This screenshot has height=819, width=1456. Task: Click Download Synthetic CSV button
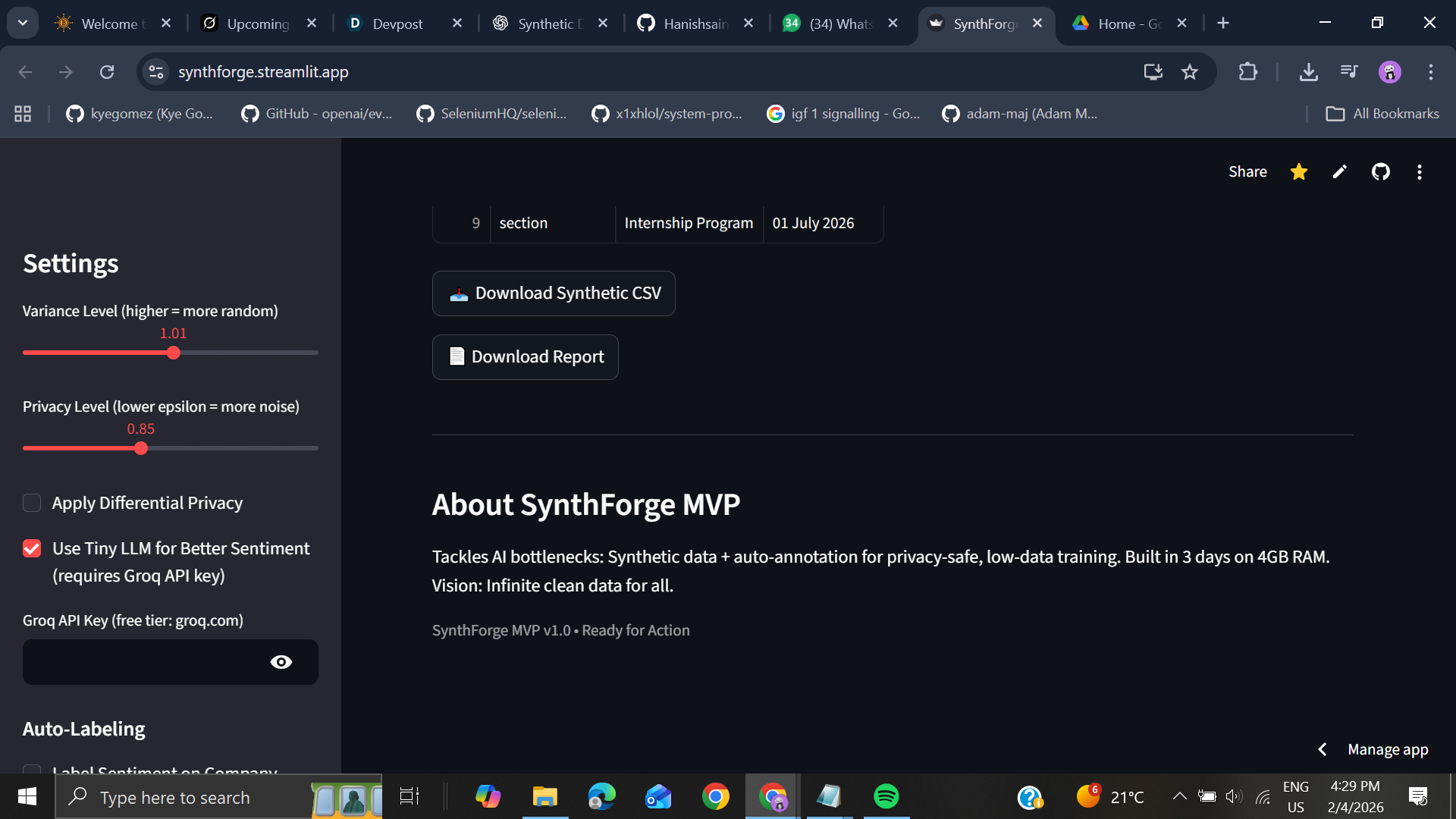coord(554,293)
